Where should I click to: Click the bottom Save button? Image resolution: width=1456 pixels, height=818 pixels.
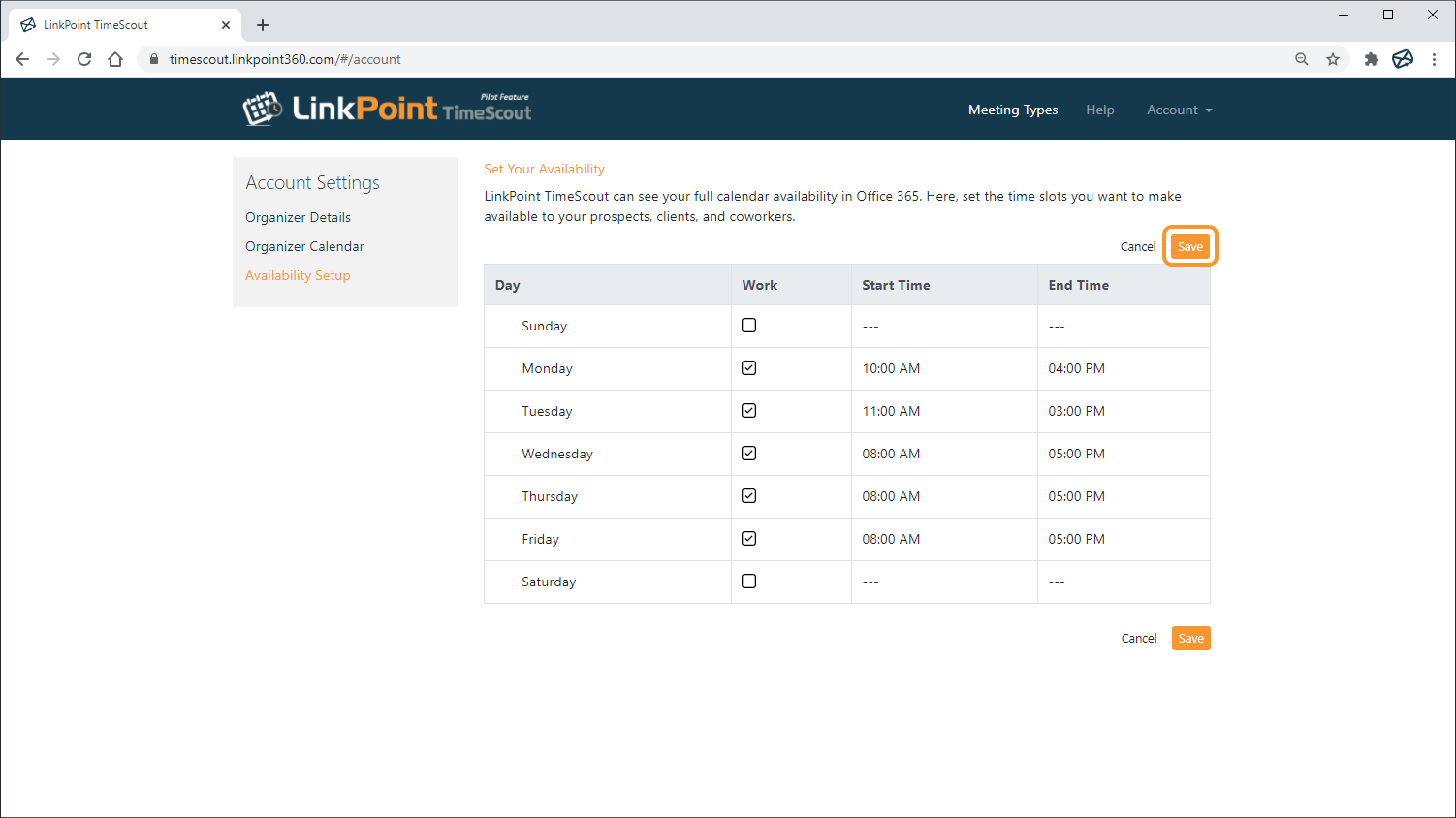pos(1191,638)
